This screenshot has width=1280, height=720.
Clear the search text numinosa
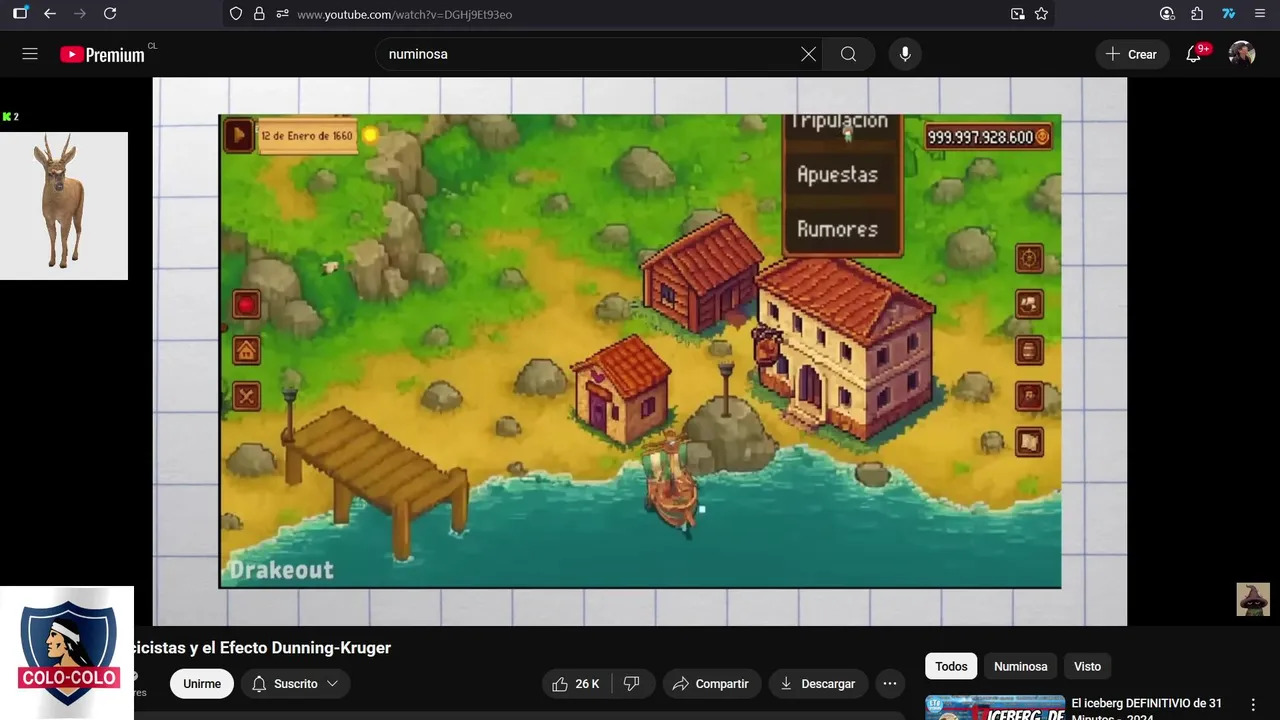(x=808, y=54)
